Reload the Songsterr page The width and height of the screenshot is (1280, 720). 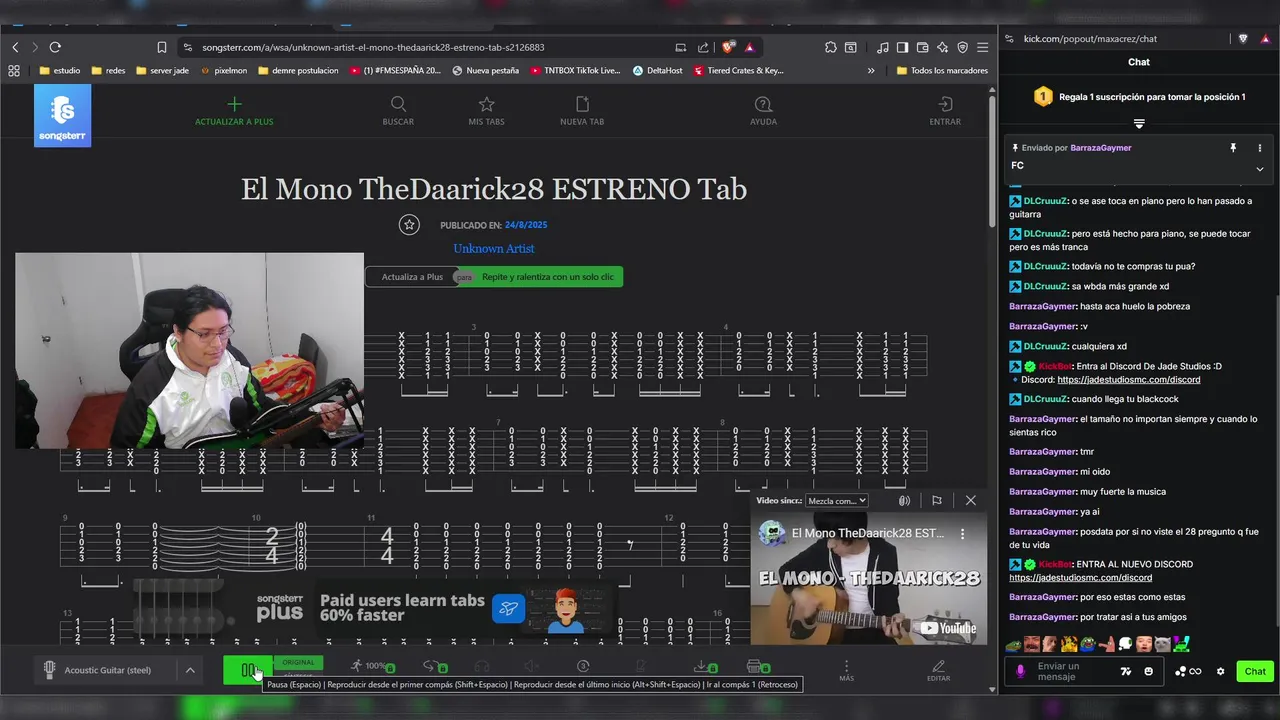[x=55, y=47]
